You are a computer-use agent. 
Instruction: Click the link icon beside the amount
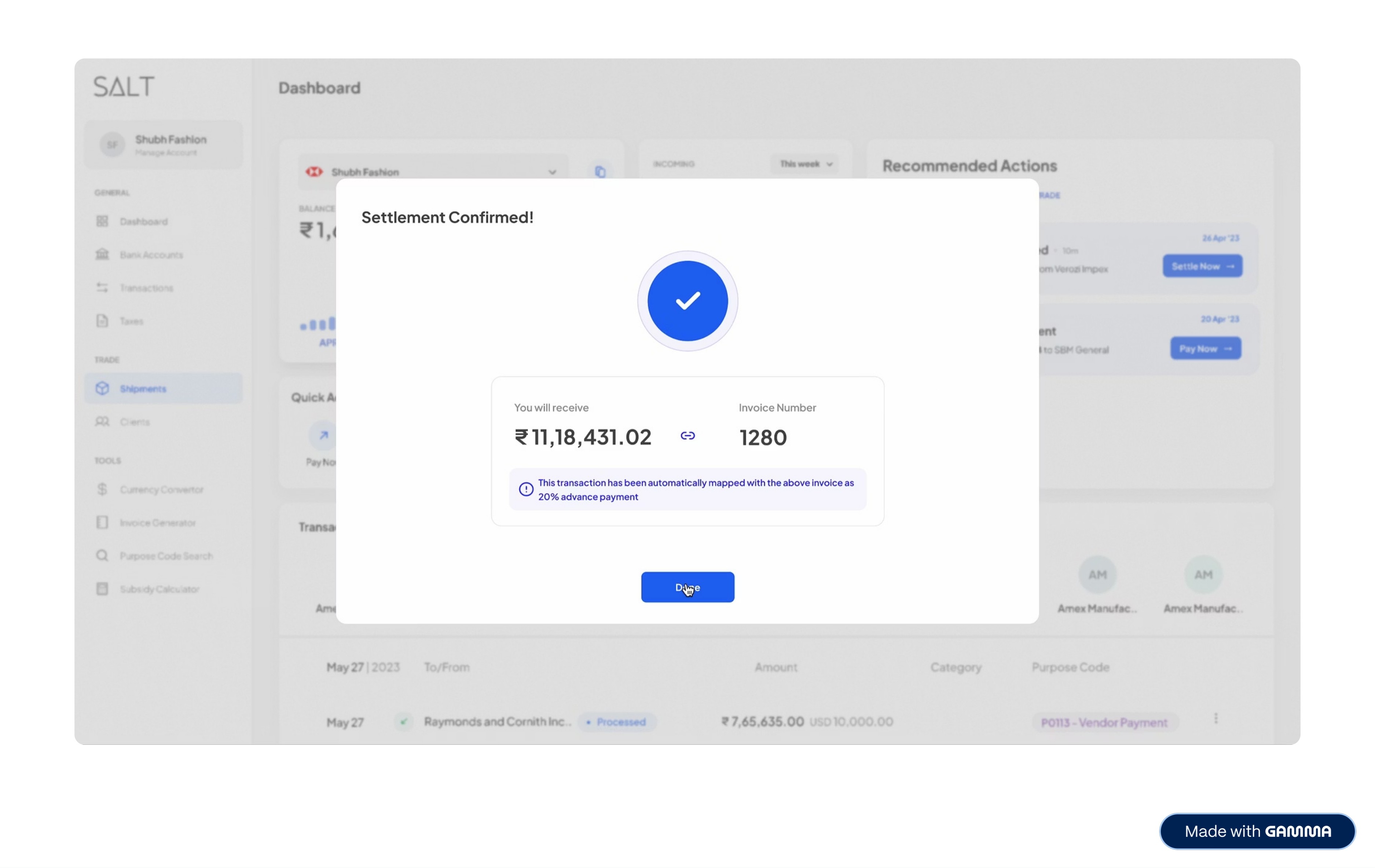pos(687,436)
